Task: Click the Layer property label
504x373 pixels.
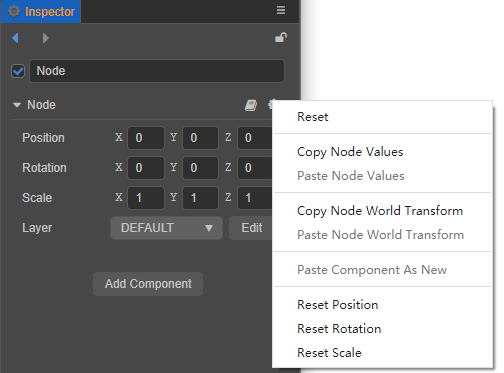Action: [37, 228]
